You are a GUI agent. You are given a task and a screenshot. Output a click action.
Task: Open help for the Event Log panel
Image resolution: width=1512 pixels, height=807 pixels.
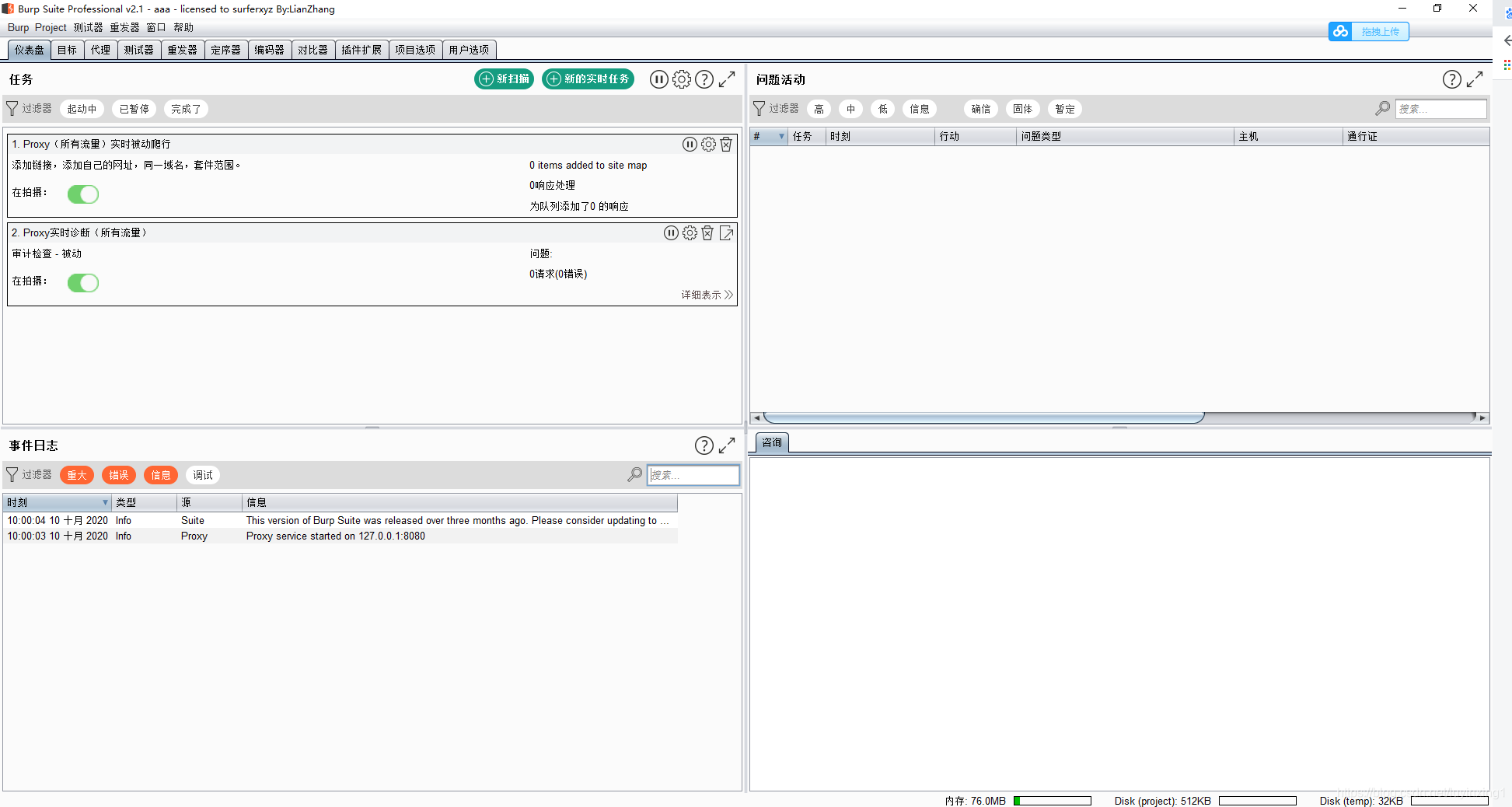pos(704,445)
